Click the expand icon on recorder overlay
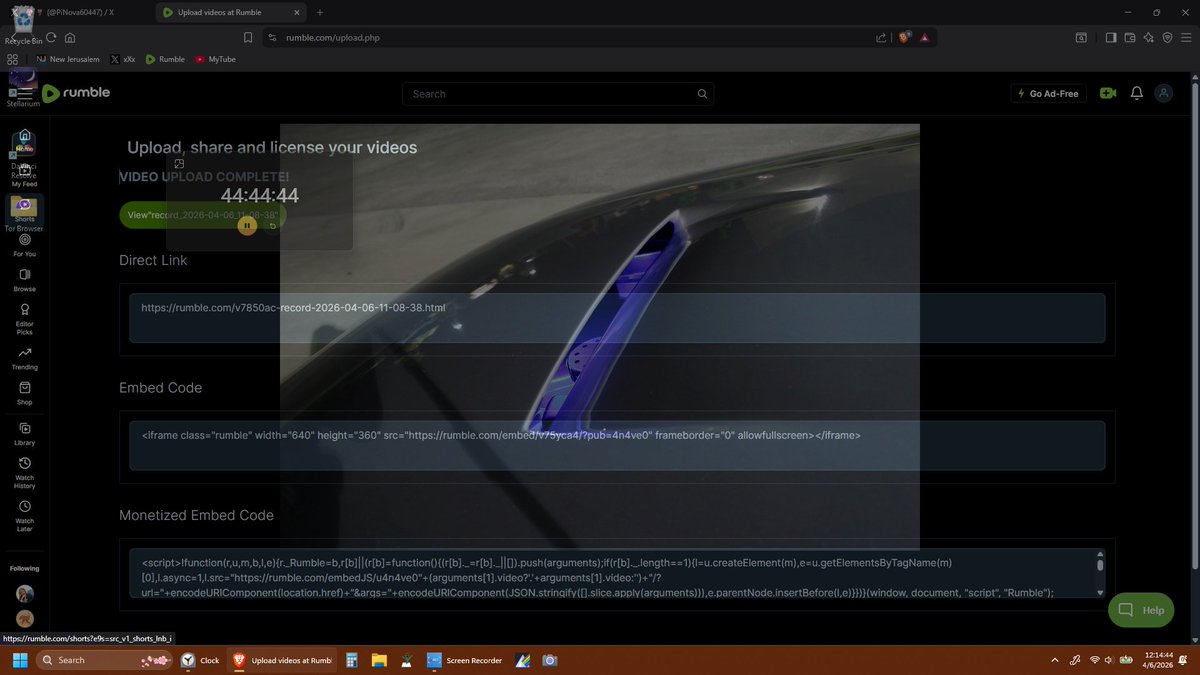 click(x=179, y=163)
